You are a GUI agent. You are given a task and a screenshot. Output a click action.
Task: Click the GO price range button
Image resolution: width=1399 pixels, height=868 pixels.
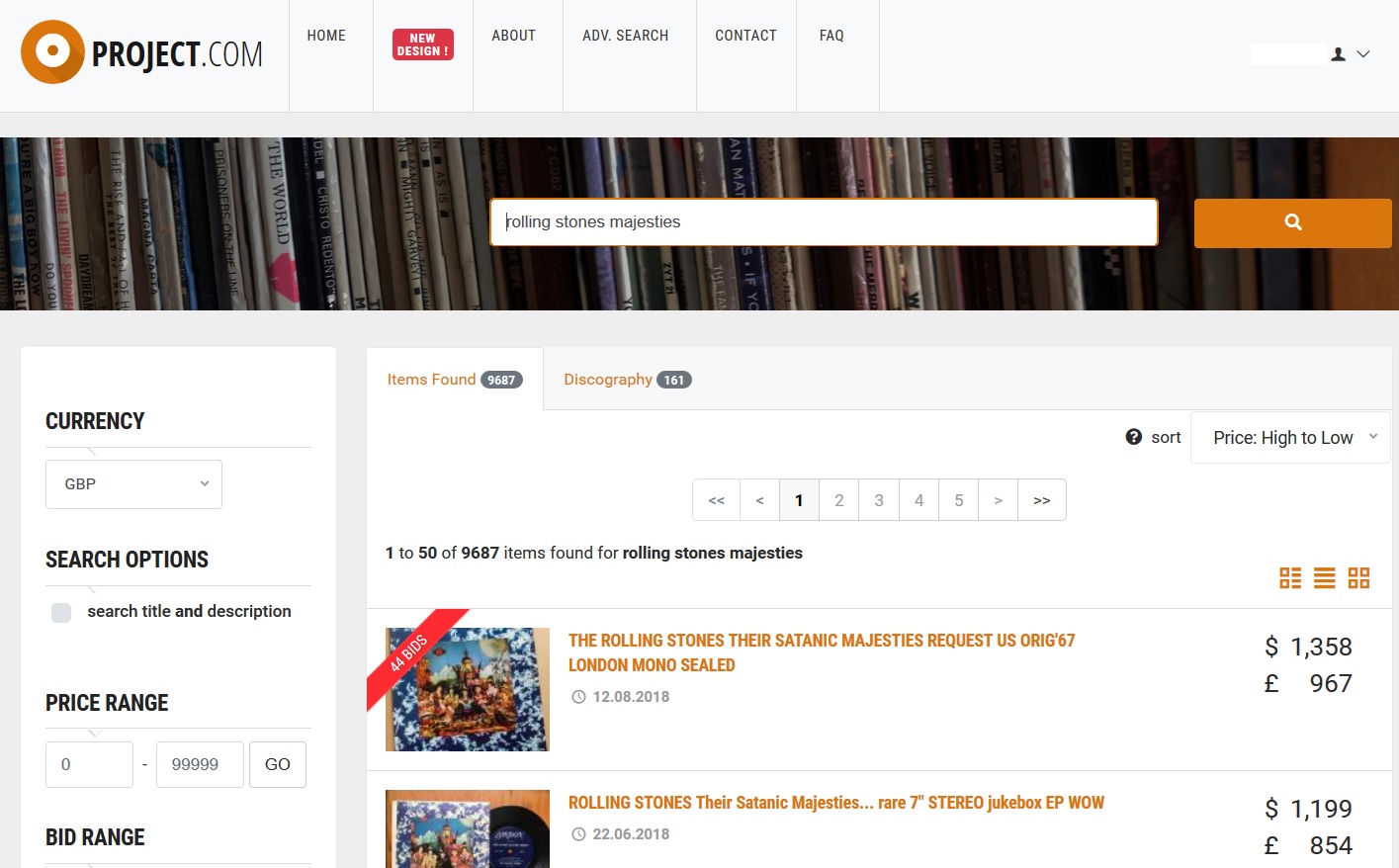click(x=278, y=764)
